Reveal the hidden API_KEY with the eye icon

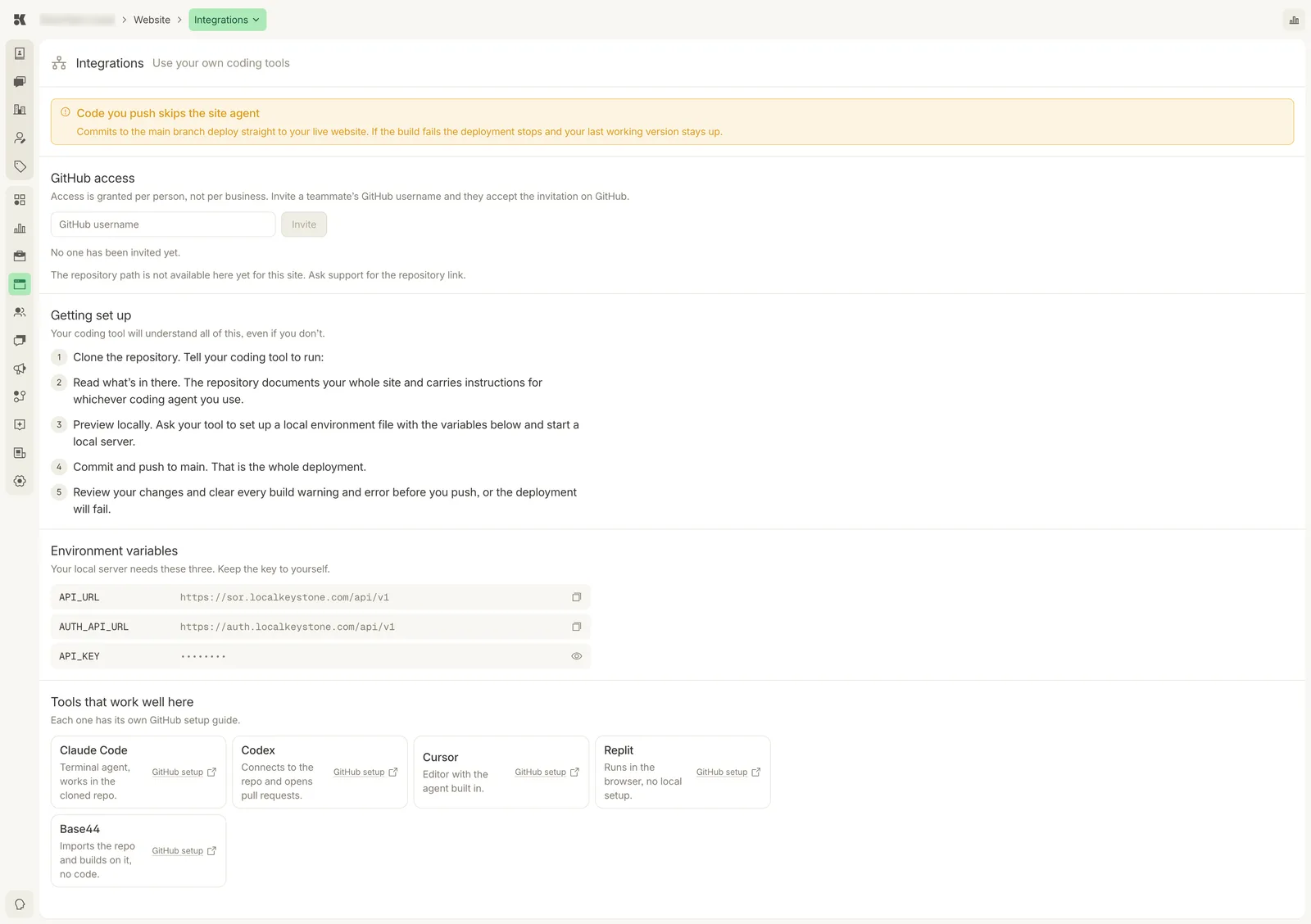pyautogui.click(x=576, y=656)
